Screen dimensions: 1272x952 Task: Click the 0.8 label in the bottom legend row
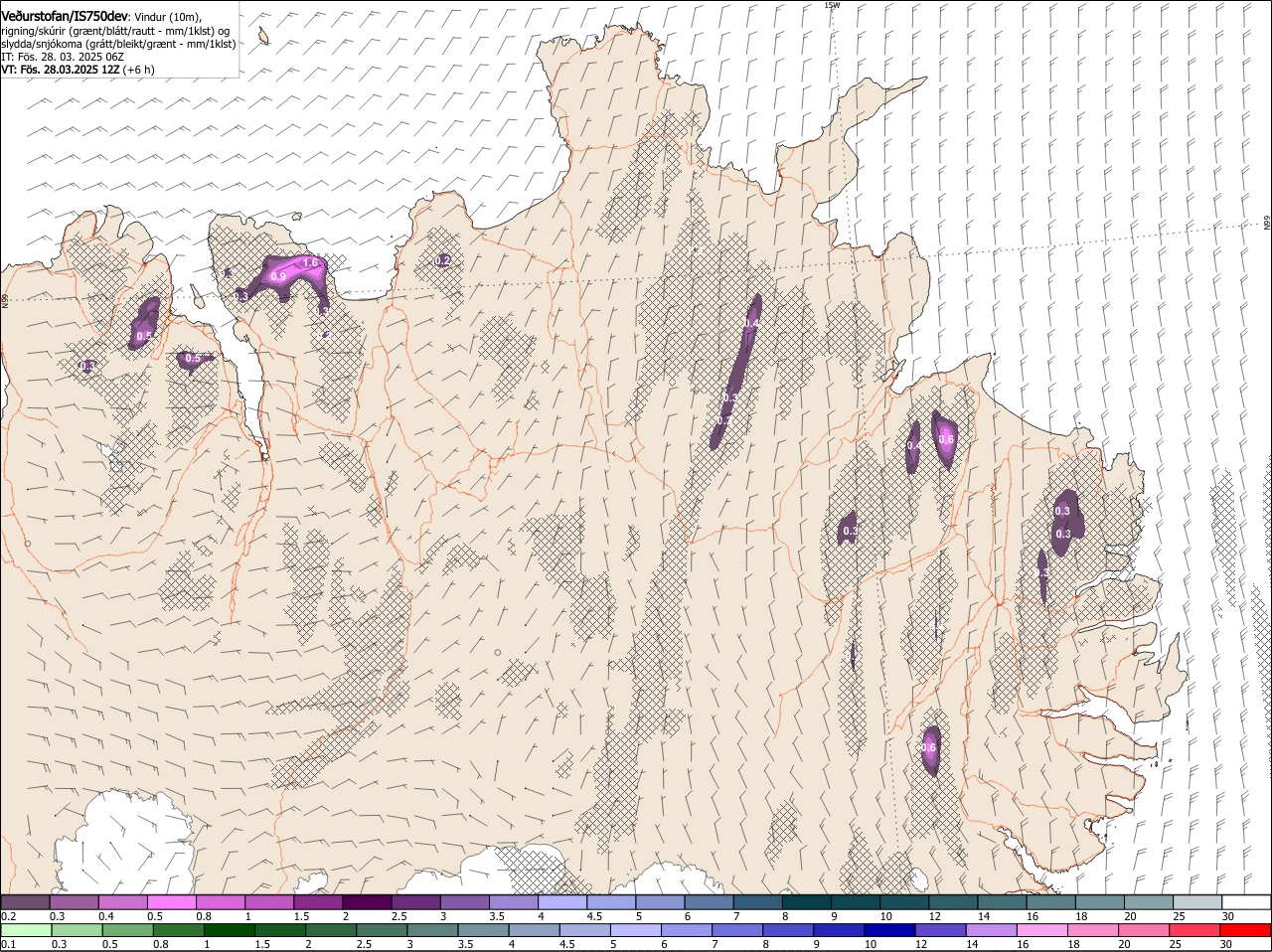(x=160, y=945)
